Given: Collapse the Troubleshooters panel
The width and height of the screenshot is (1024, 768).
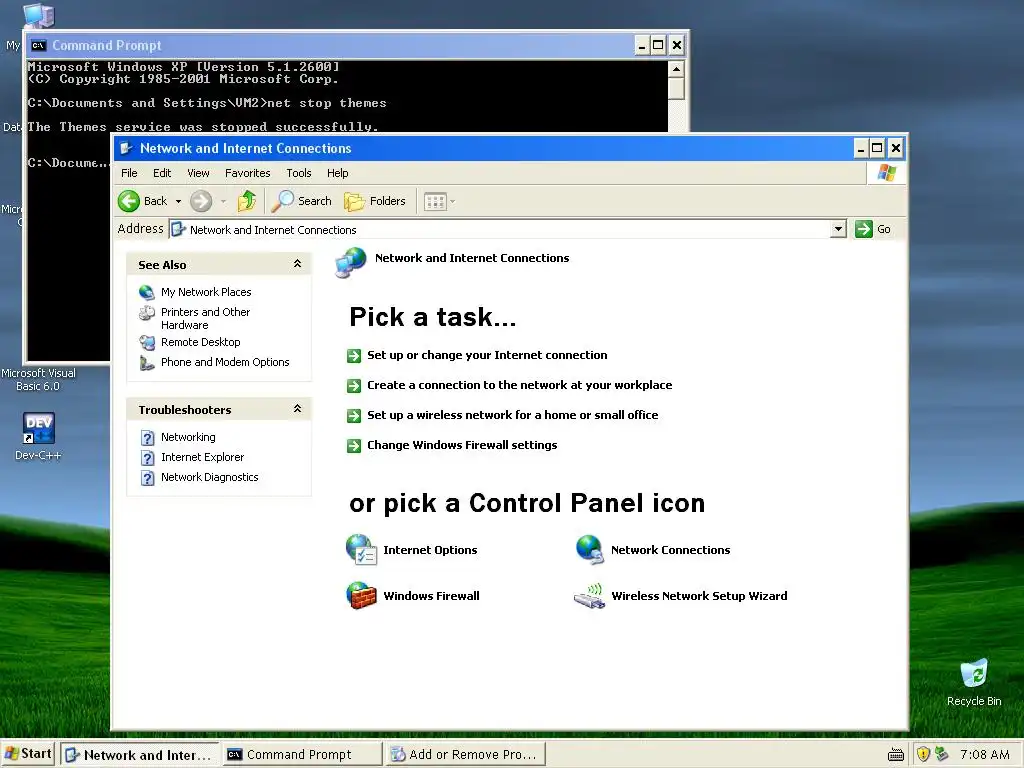Looking at the screenshot, I should [x=297, y=409].
